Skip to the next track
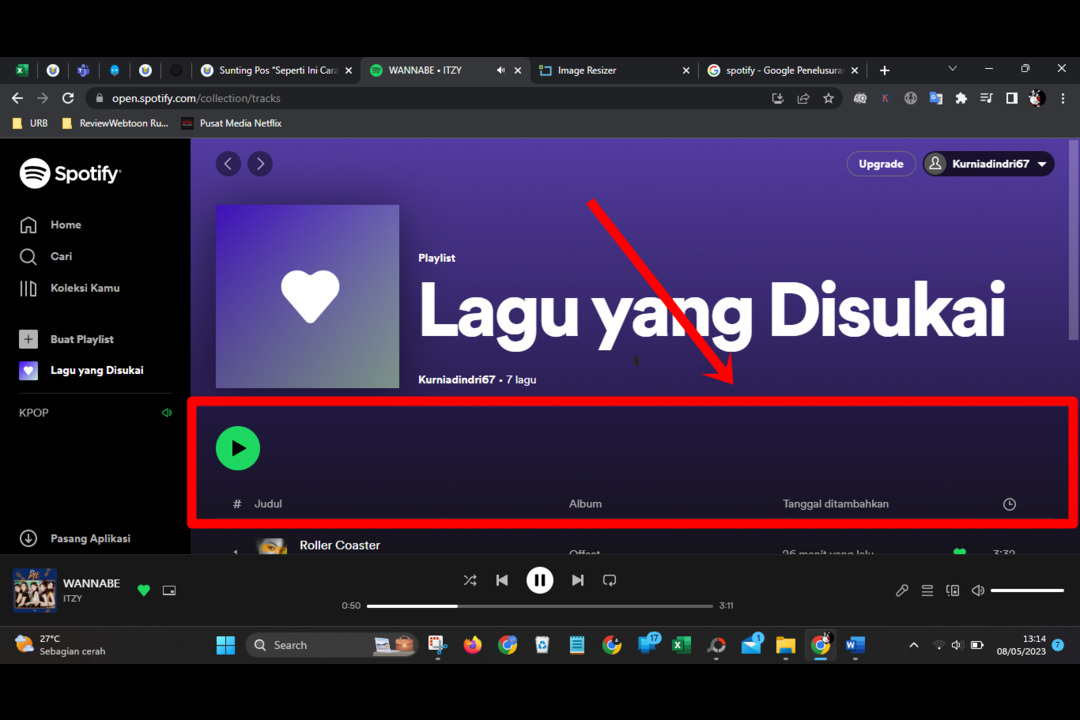 [578, 580]
